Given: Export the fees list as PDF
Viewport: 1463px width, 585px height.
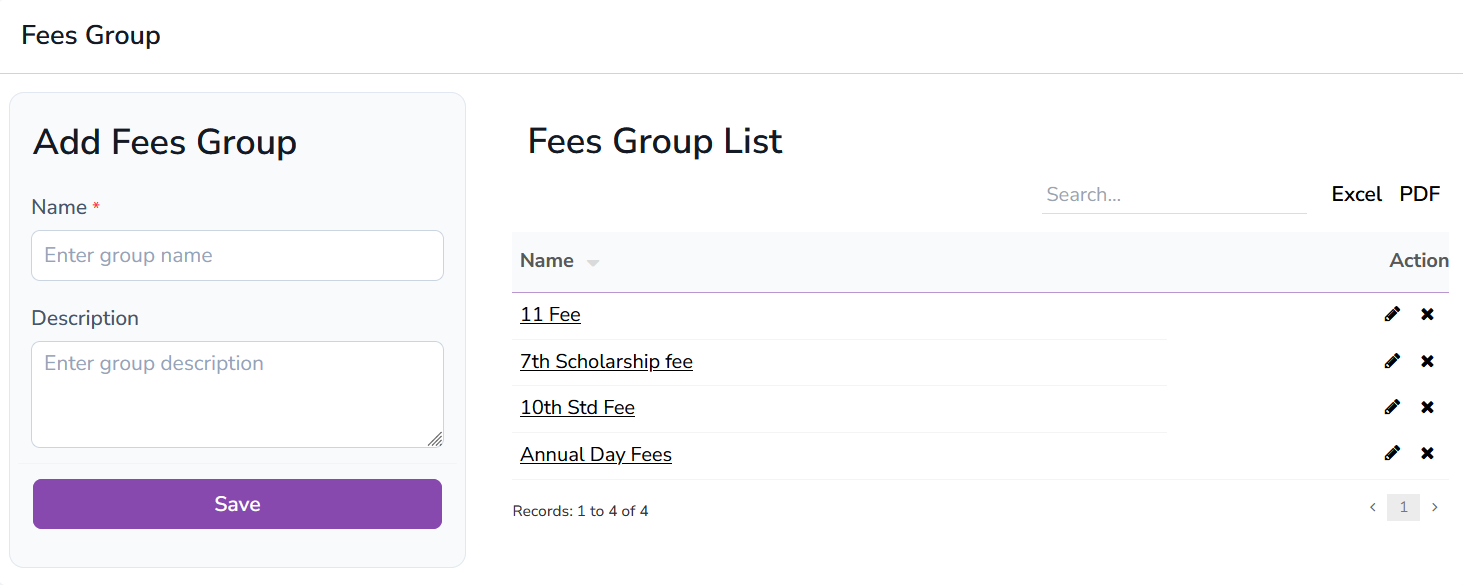Looking at the screenshot, I should 1420,193.
